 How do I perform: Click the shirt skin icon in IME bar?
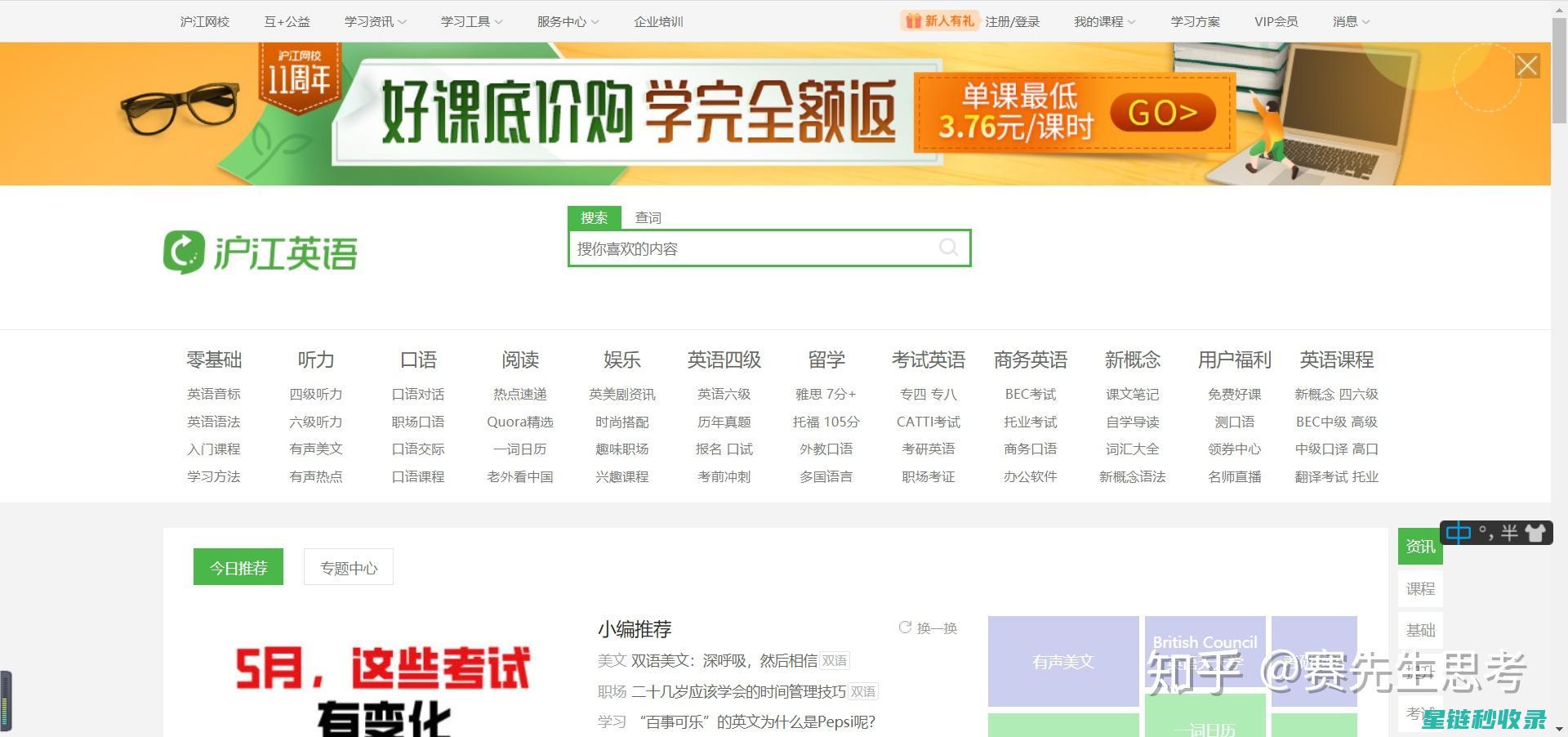tap(1535, 534)
